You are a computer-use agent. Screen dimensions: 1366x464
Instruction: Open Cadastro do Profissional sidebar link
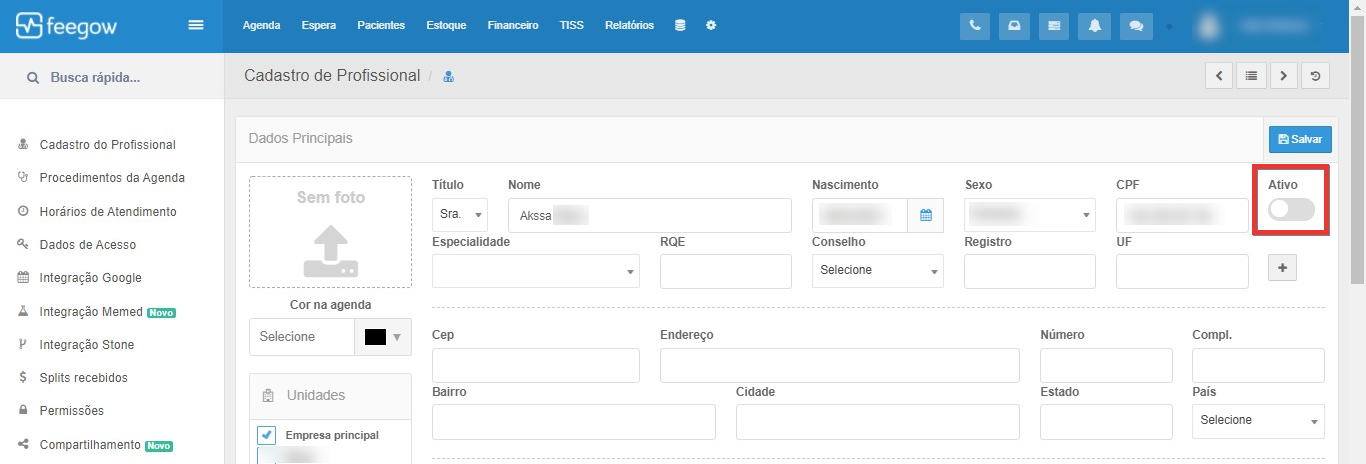tap(107, 145)
